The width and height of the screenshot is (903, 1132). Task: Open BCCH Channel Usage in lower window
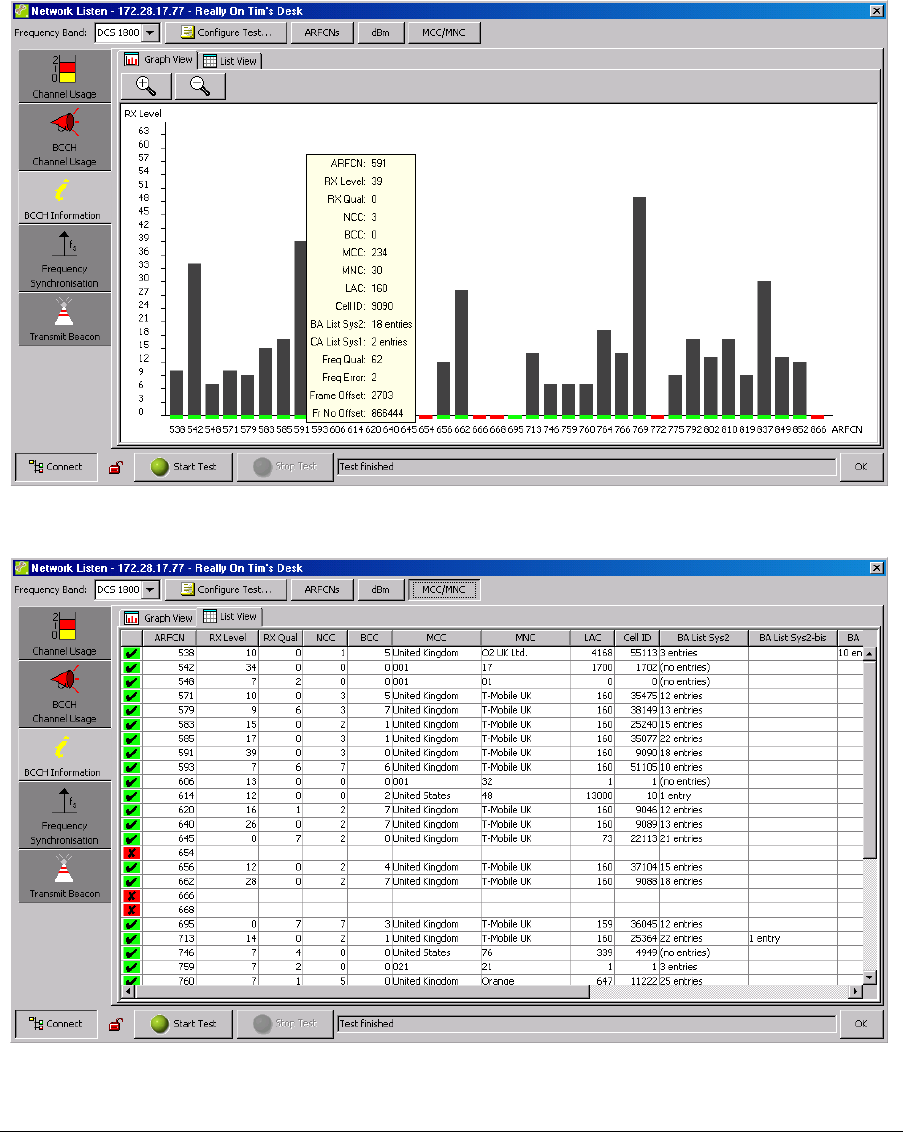[x=64, y=694]
